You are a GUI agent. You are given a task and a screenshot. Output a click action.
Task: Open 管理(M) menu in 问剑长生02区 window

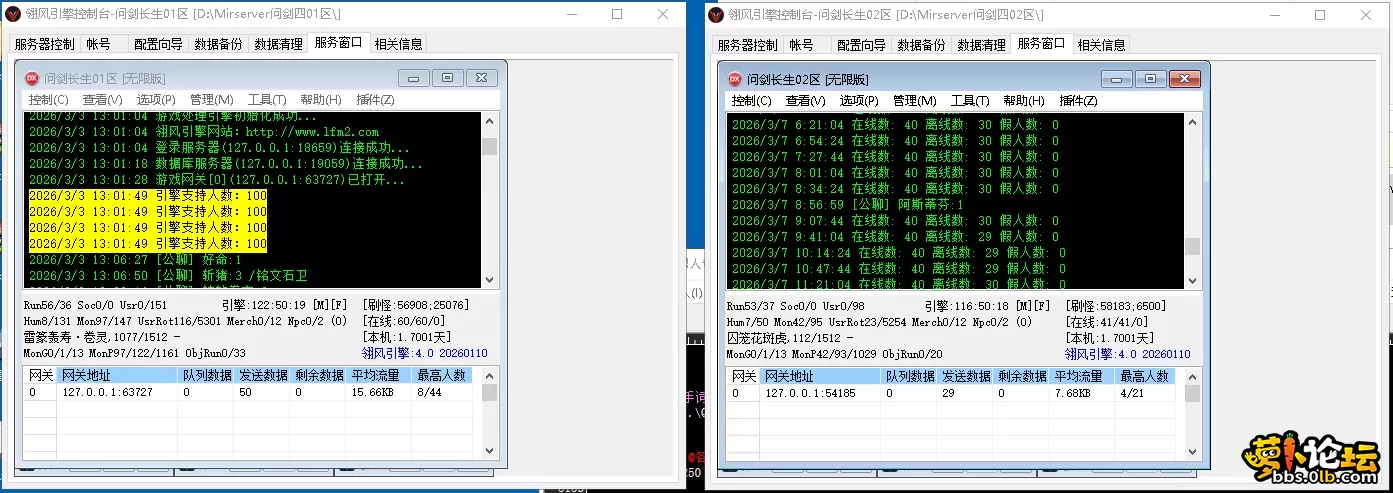coord(914,101)
